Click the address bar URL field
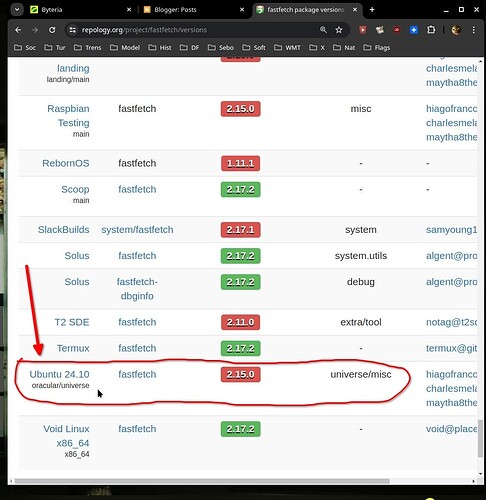This screenshot has width=486, height=500. (x=197, y=30)
